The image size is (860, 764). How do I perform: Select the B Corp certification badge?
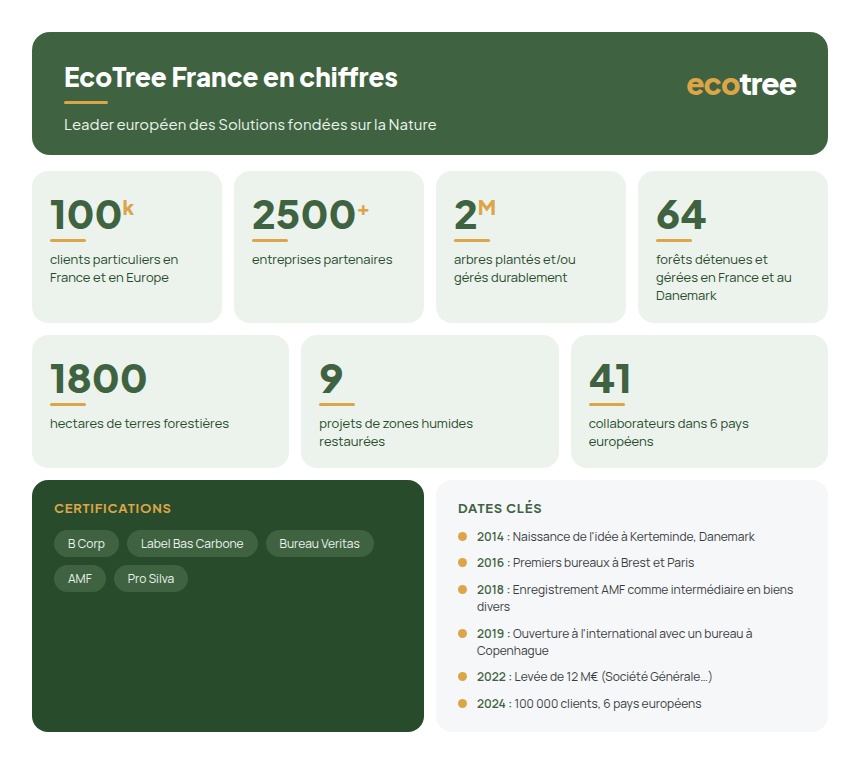(x=86, y=544)
